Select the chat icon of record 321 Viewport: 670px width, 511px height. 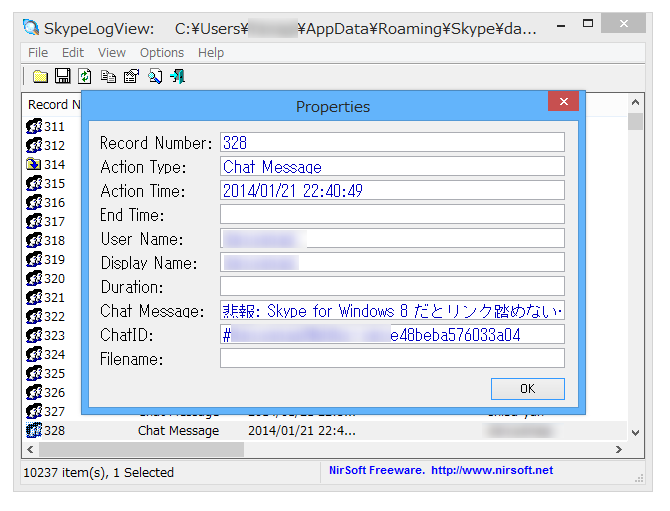click(x=34, y=297)
